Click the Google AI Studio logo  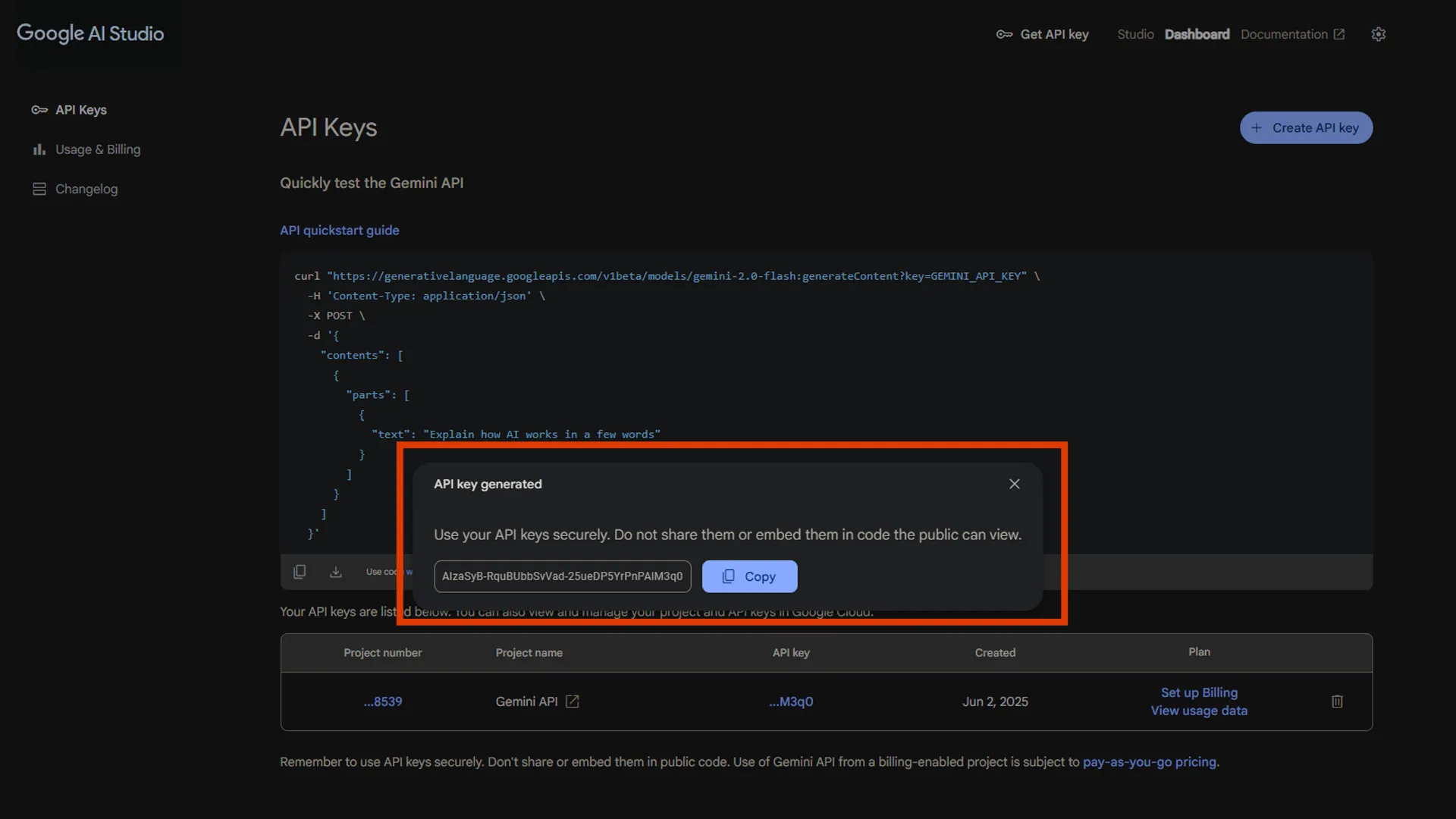point(90,33)
